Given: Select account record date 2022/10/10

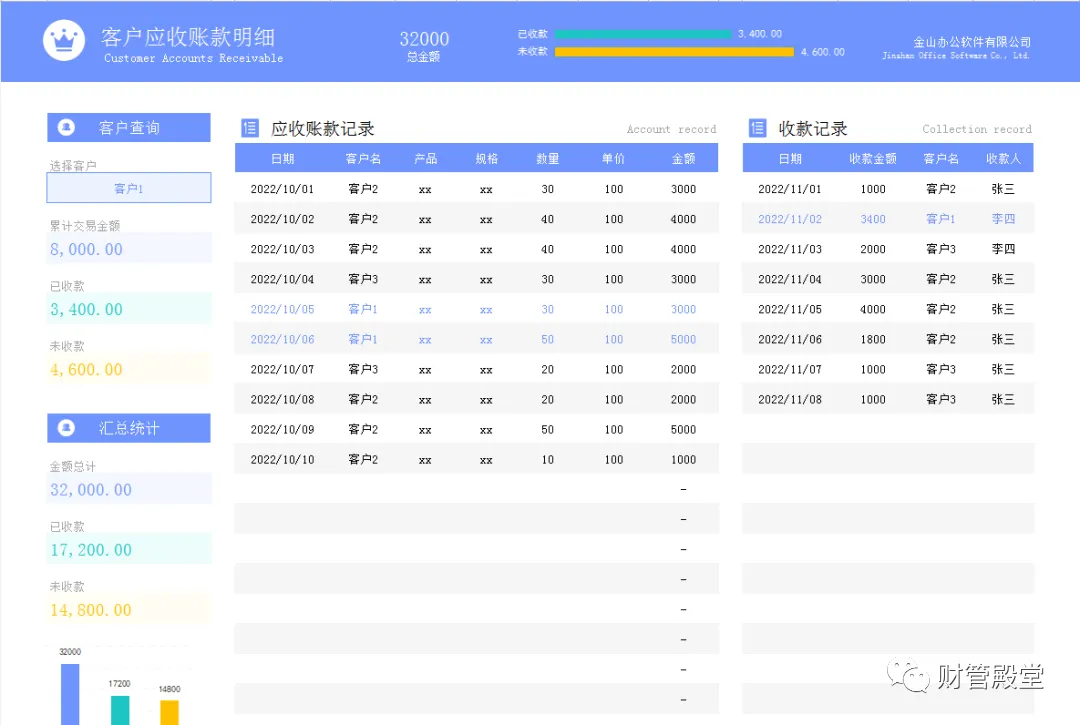Looking at the screenshot, I should pos(282,459).
